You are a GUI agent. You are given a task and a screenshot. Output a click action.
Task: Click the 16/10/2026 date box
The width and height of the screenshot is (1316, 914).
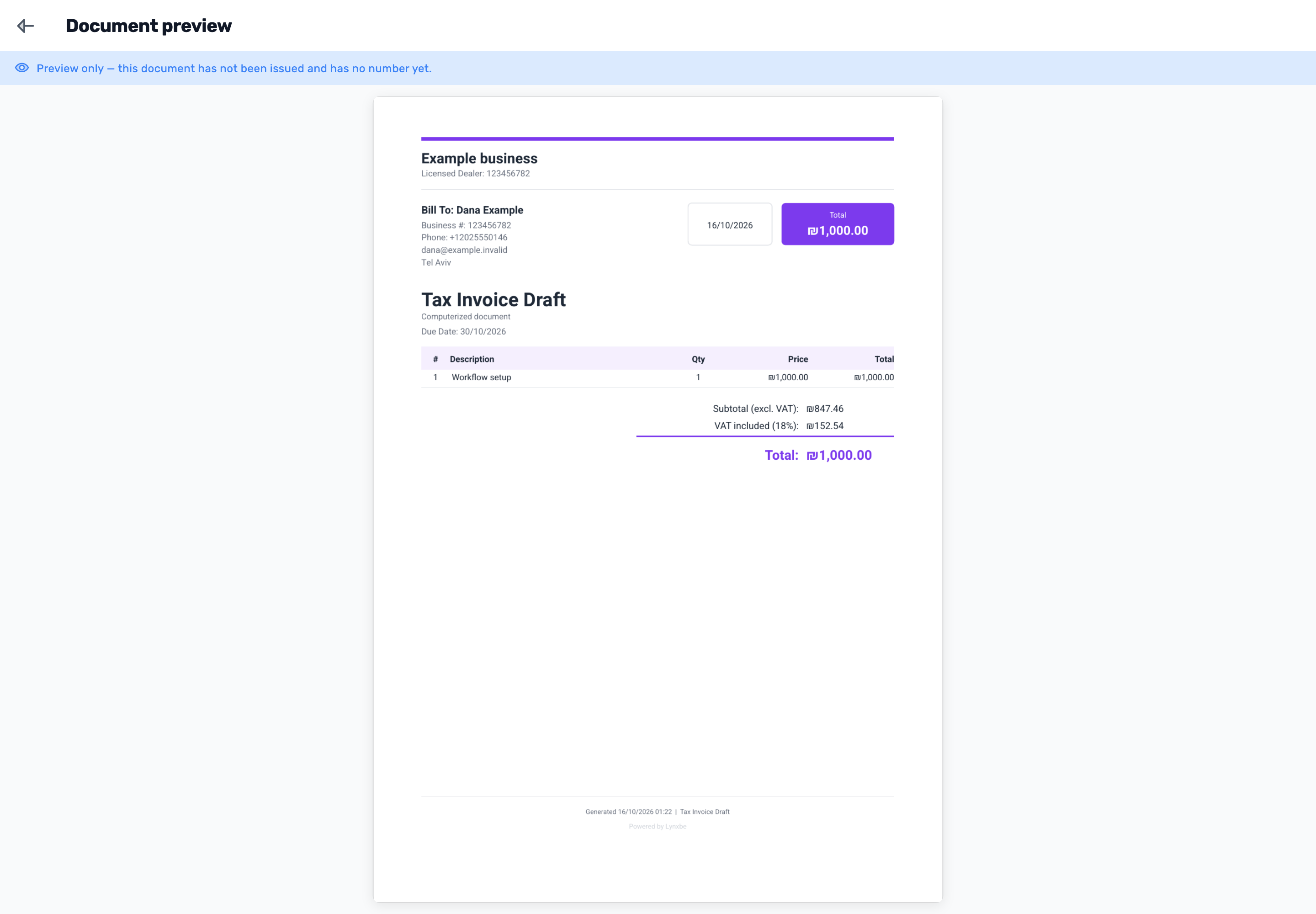(x=730, y=224)
